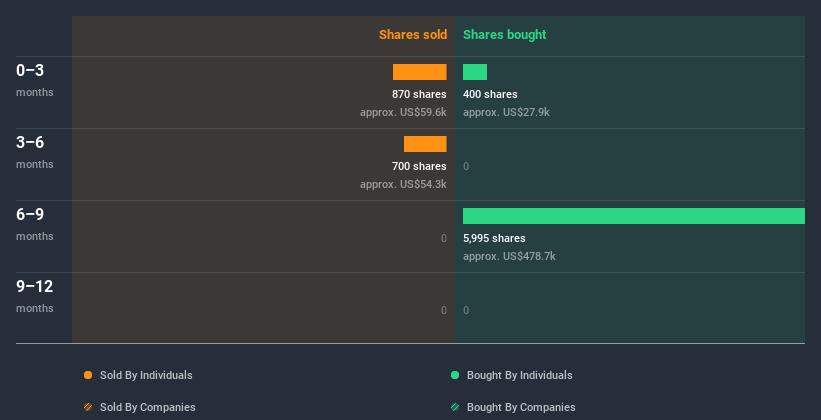Select the 'Bought By Individuals' legend label
Screen dimensions: 821x420
pyautogui.click(x=519, y=375)
